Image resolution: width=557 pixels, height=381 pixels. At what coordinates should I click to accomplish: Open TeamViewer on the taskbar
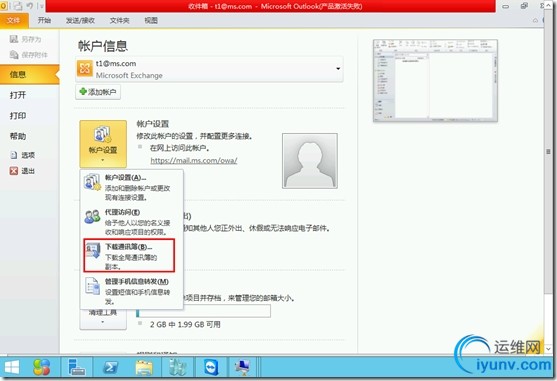point(211,367)
